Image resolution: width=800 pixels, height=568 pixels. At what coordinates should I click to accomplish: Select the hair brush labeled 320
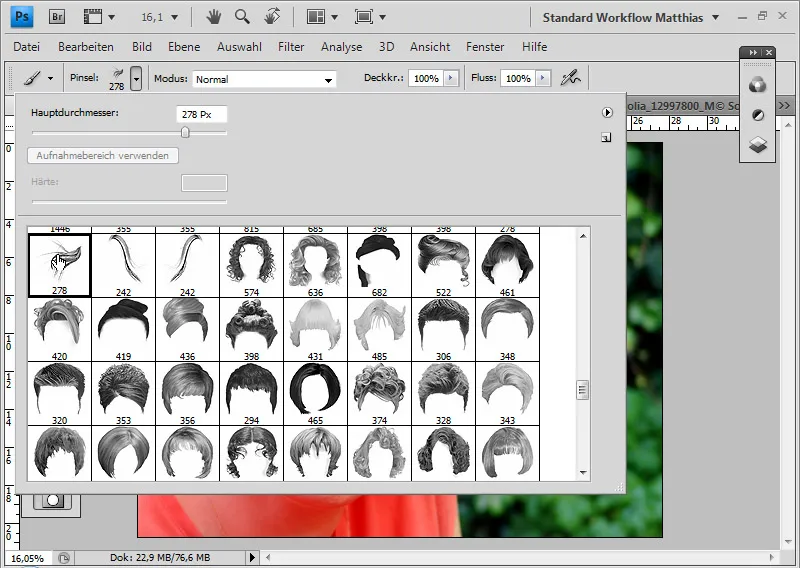[x=60, y=393]
